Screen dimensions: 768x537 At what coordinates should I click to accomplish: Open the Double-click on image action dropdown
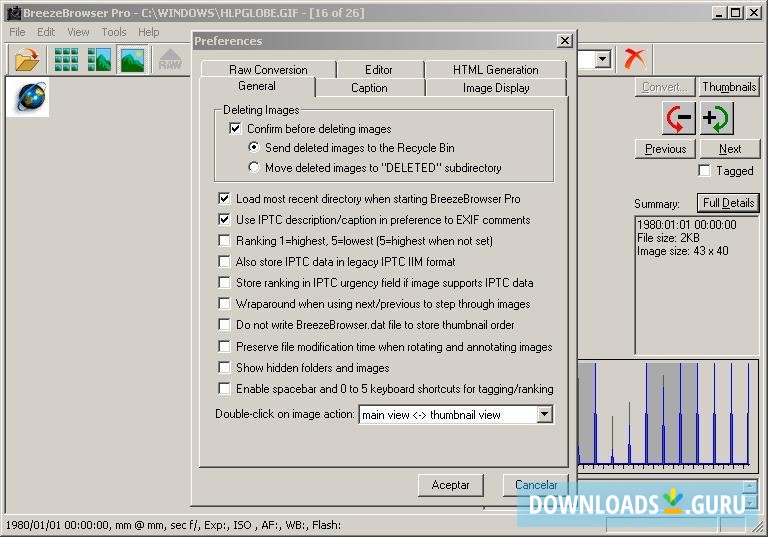pos(545,415)
